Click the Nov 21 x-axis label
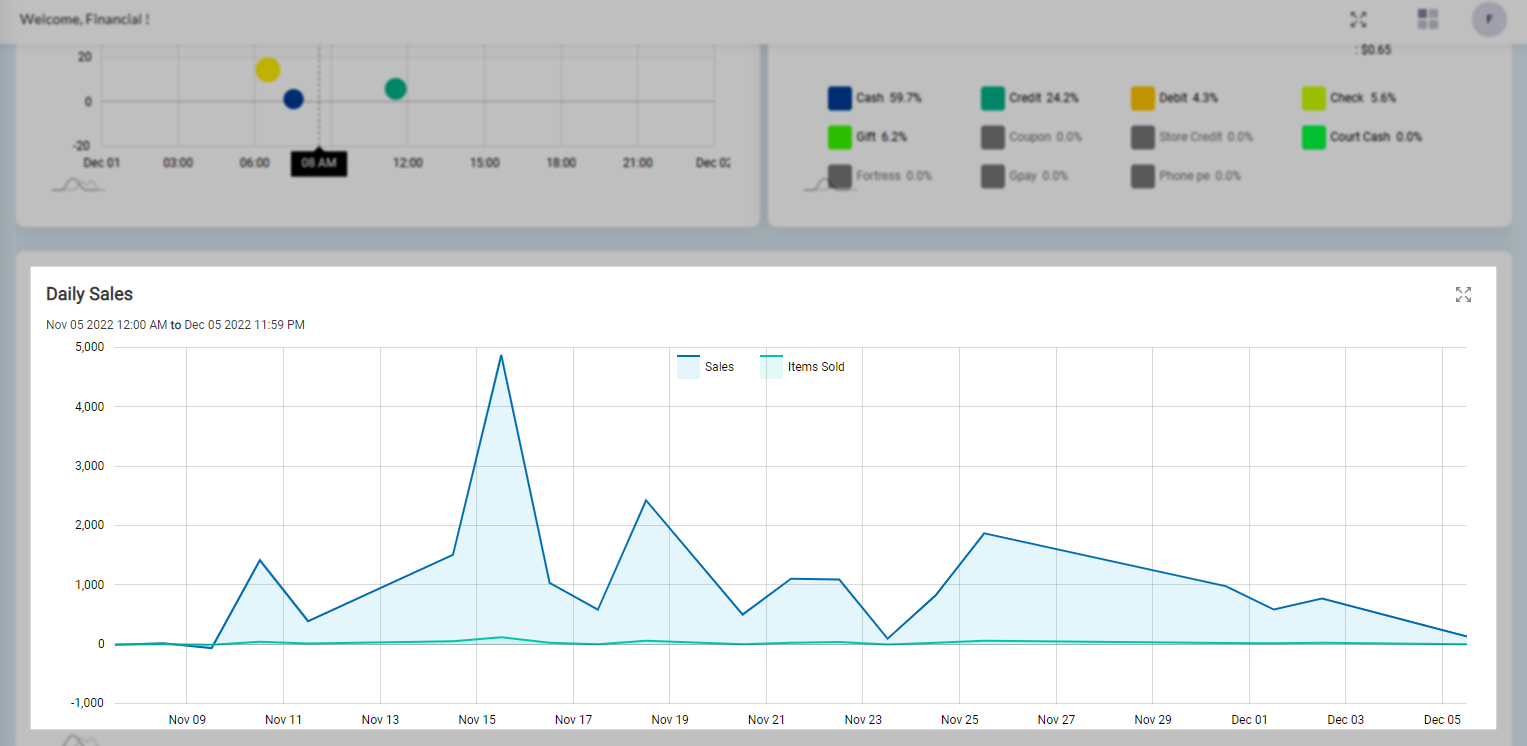1527x746 pixels. coord(766,720)
